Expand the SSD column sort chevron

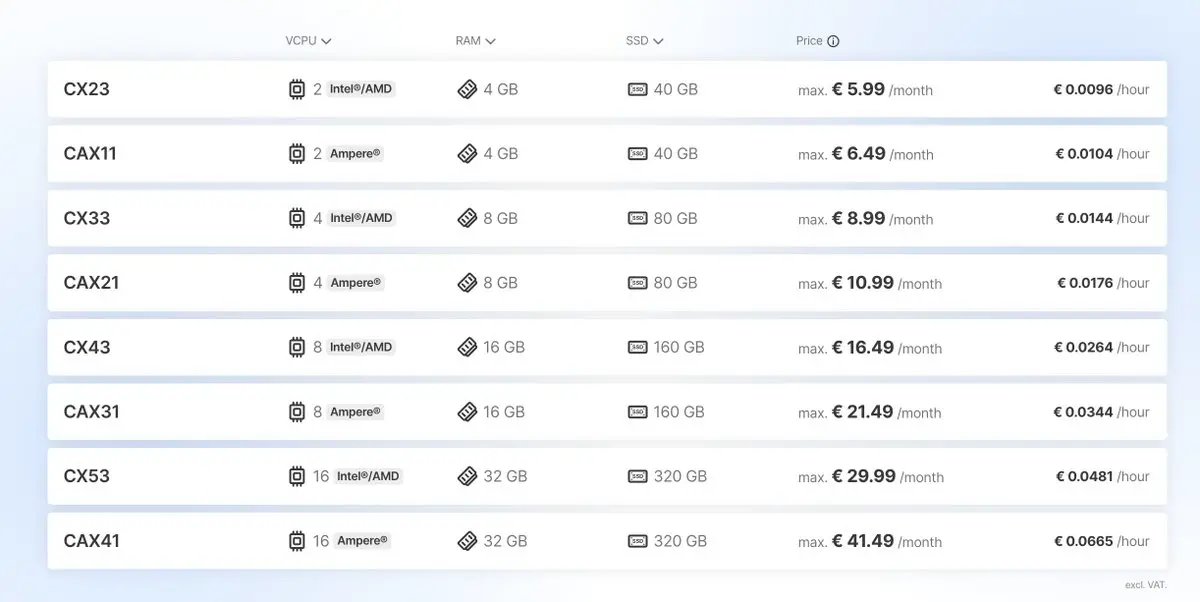click(x=659, y=41)
